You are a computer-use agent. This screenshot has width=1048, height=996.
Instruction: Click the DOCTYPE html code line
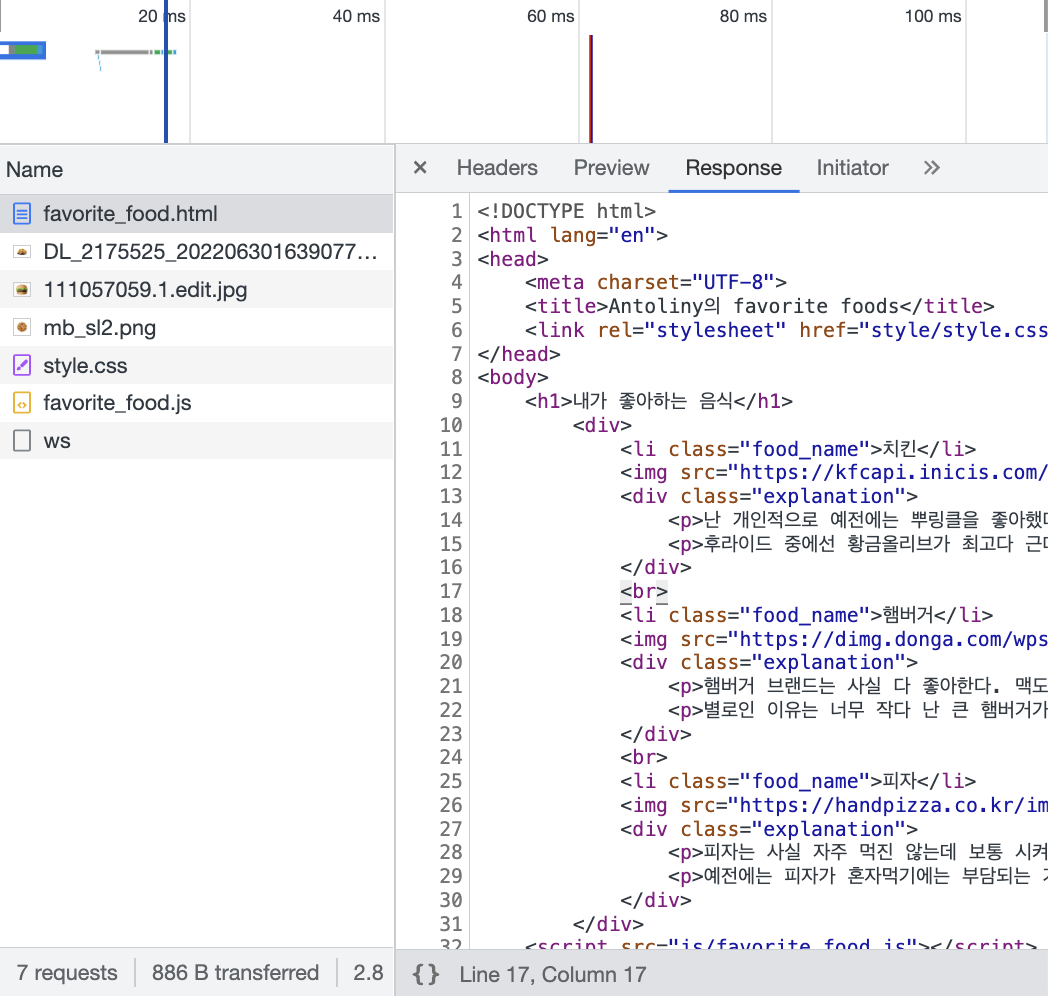click(x=566, y=211)
